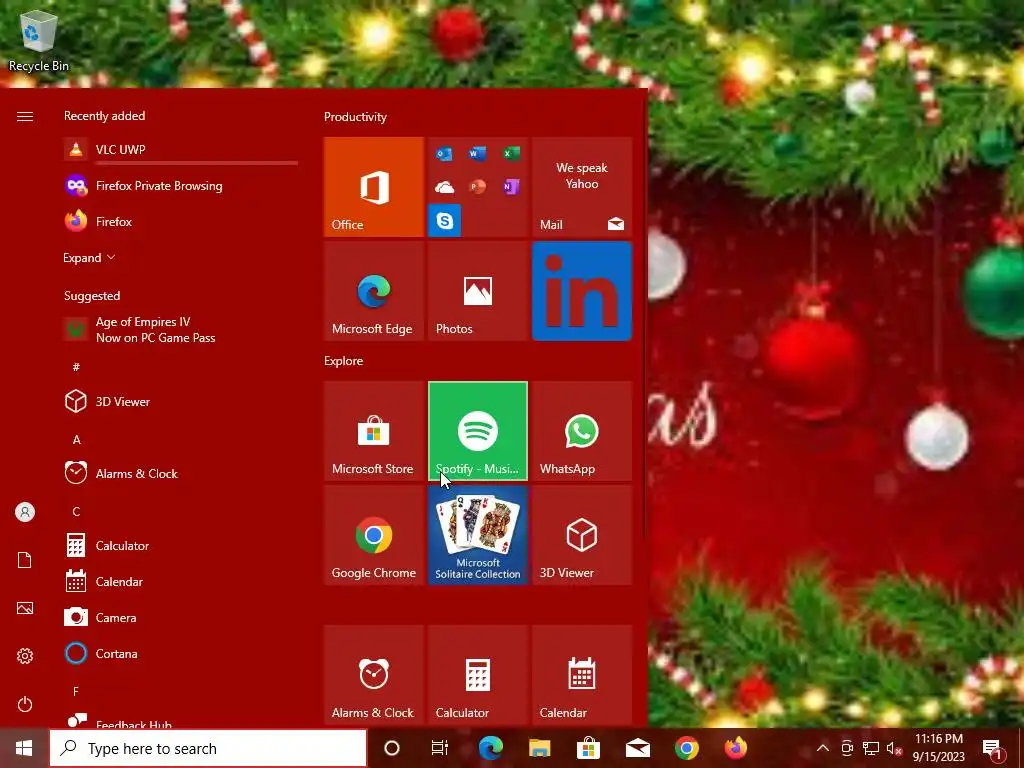Open the Calendar tile
Screen dimensions: 1024x768
pyautogui.click(x=582, y=675)
